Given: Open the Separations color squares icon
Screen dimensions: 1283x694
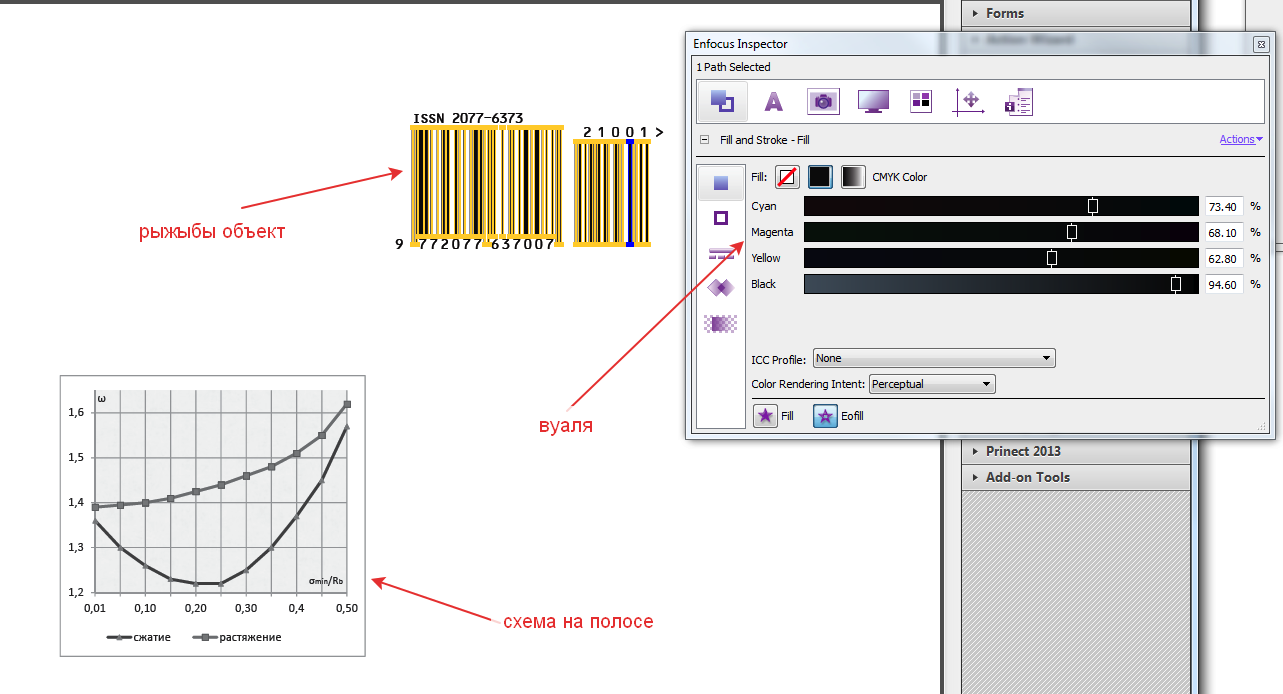Looking at the screenshot, I should click(x=921, y=101).
